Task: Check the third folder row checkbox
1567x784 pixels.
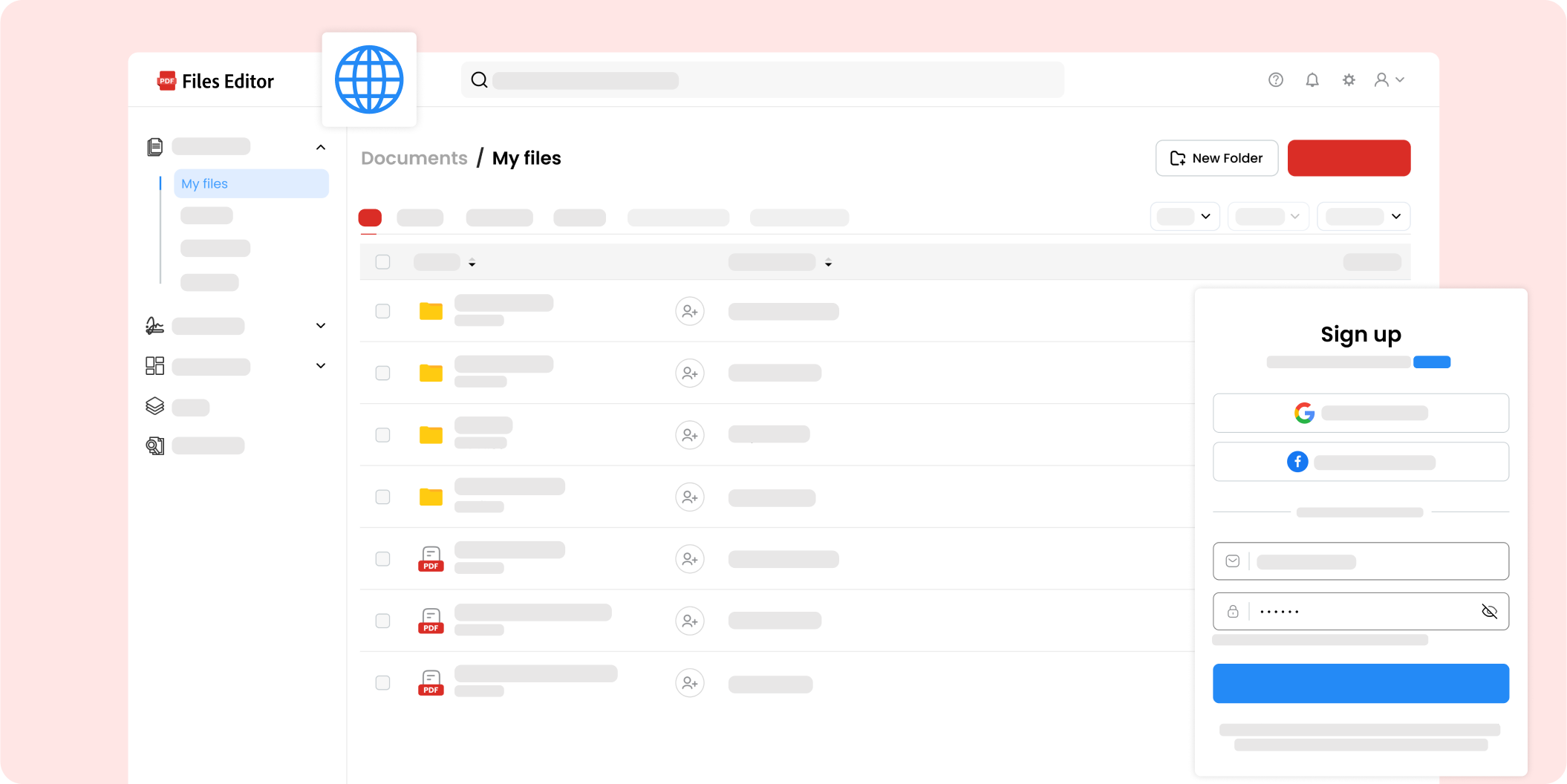Action: coord(382,434)
